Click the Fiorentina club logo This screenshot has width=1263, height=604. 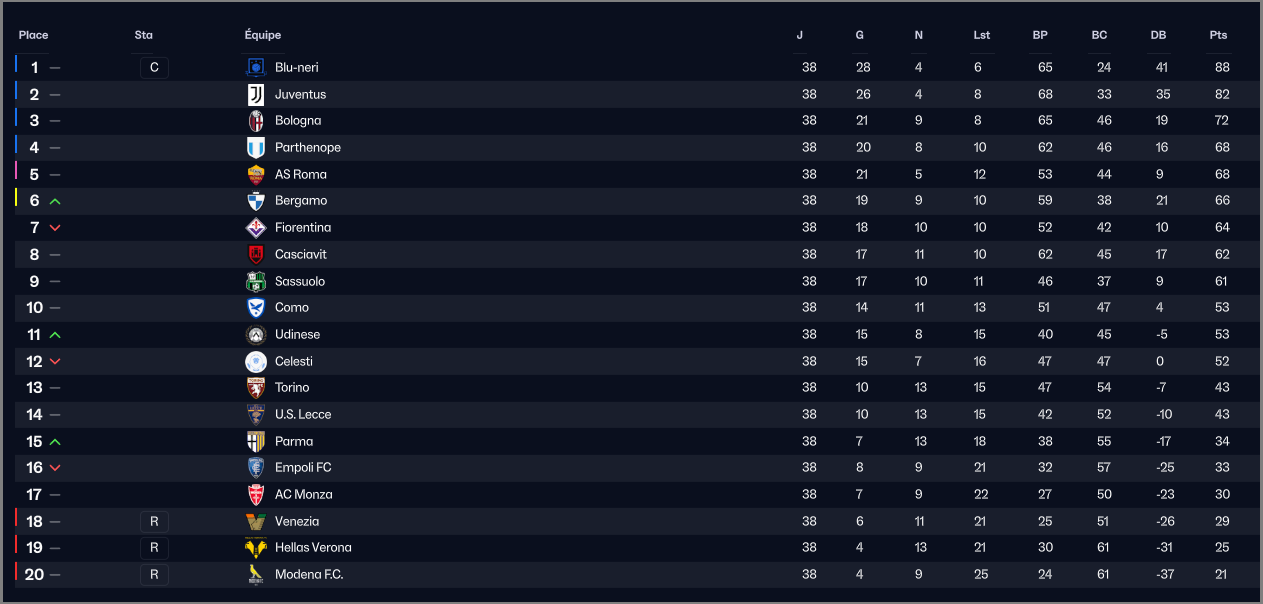click(x=256, y=228)
